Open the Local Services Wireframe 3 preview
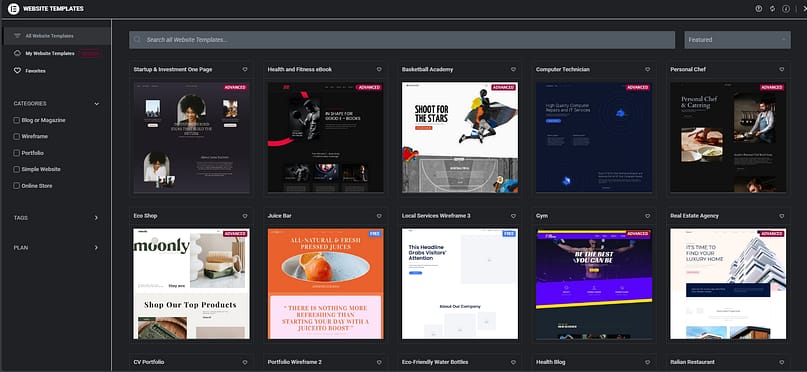807x372 pixels. click(x=460, y=284)
